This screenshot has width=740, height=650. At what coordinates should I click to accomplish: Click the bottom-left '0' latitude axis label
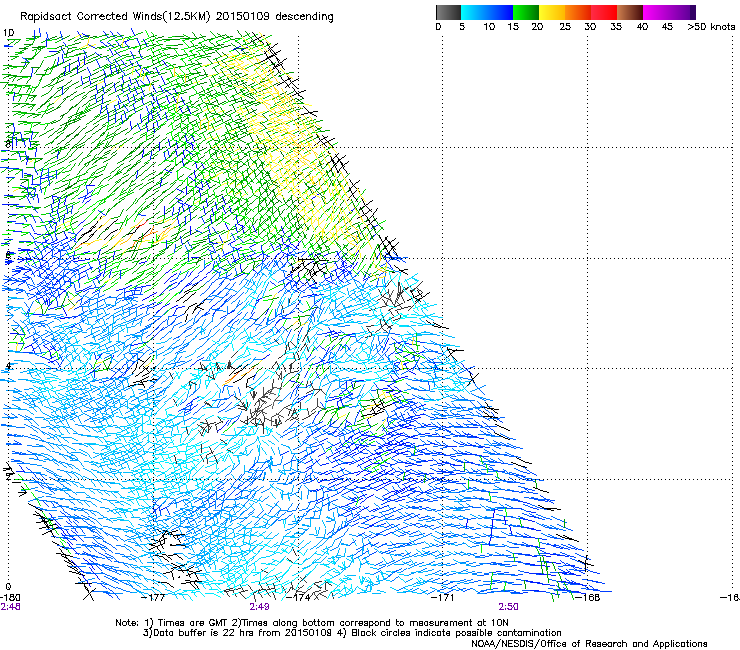(x=8, y=587)
